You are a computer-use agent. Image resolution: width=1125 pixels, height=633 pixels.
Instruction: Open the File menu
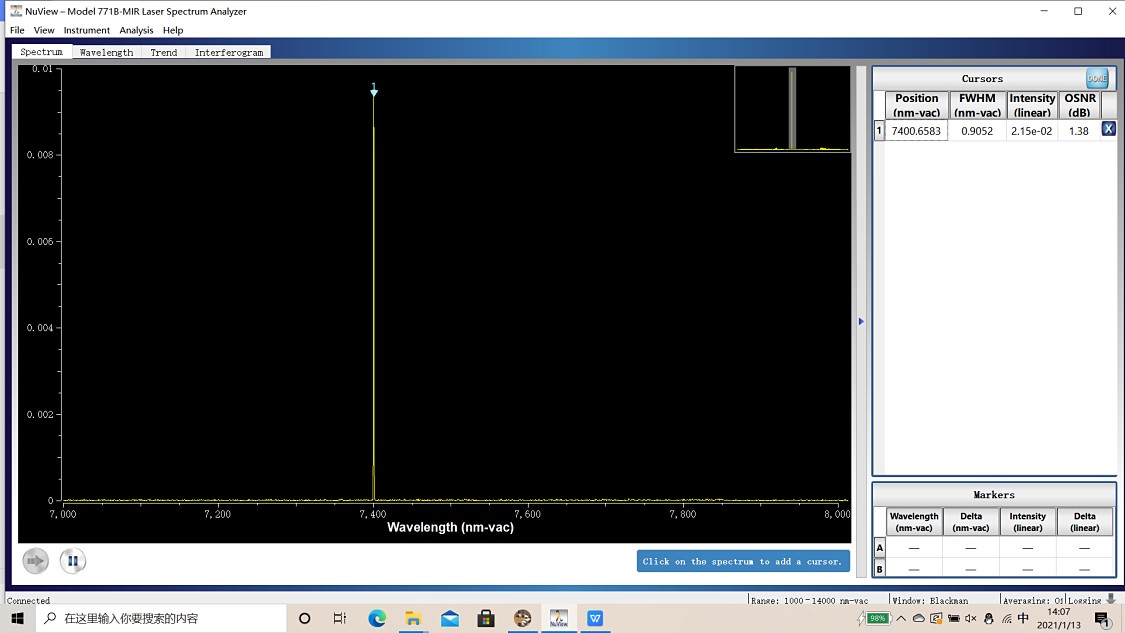(17, 30)
